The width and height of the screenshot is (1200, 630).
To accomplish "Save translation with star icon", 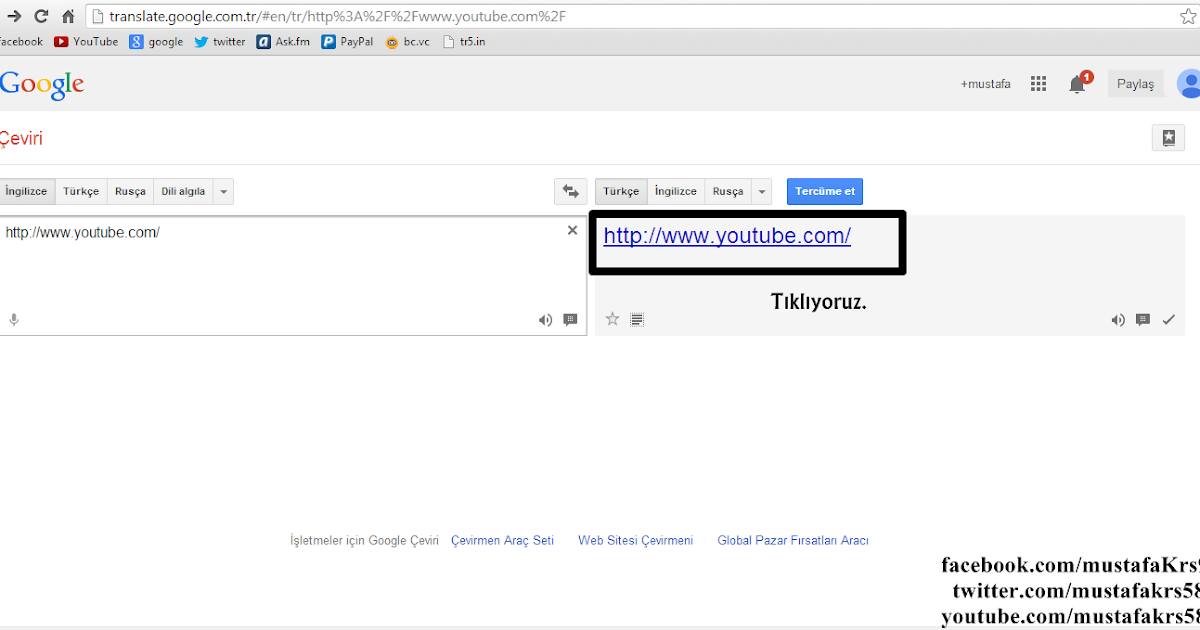I will [x=612, y=319].
